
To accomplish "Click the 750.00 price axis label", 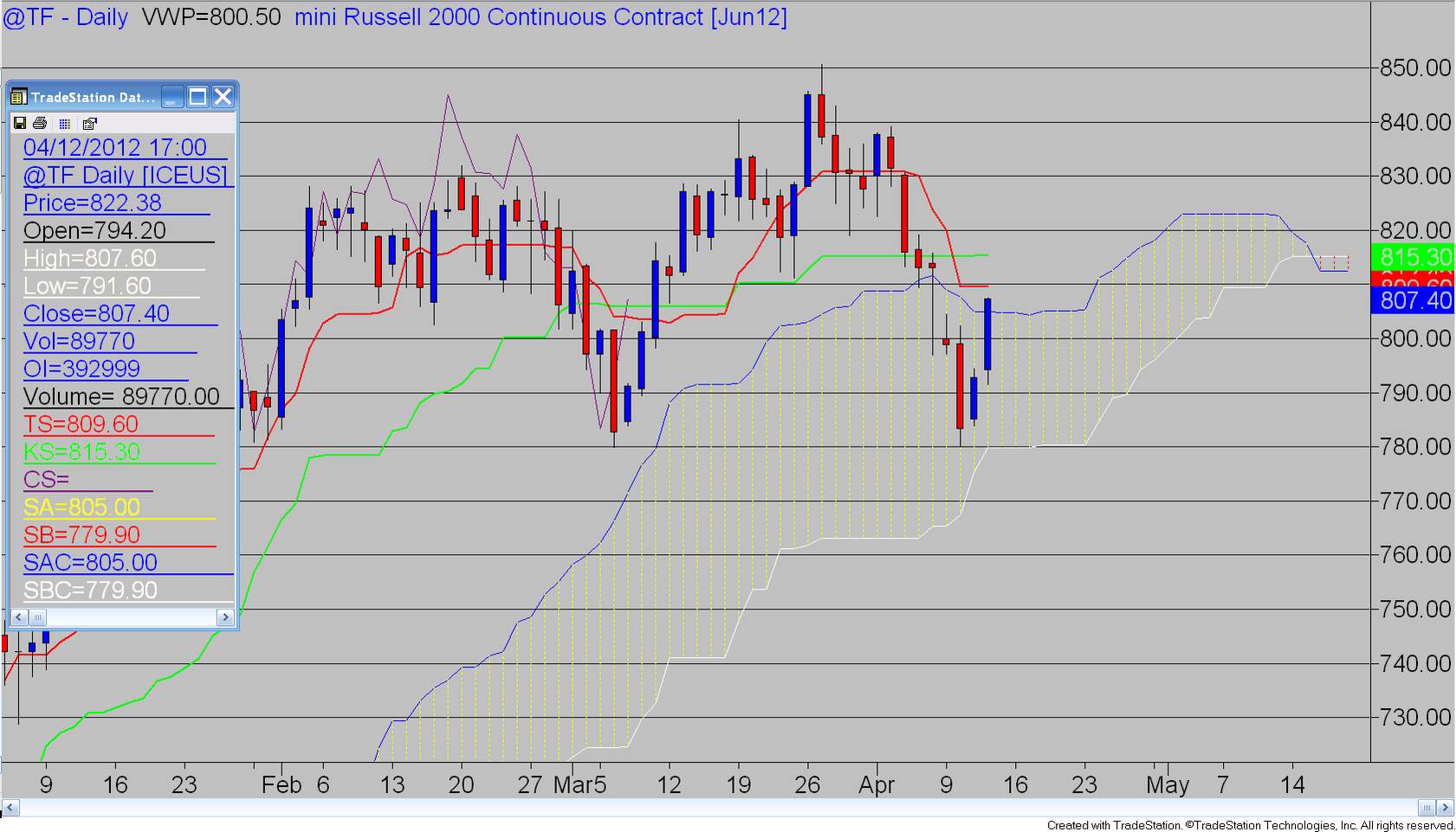I will 1415,609.
